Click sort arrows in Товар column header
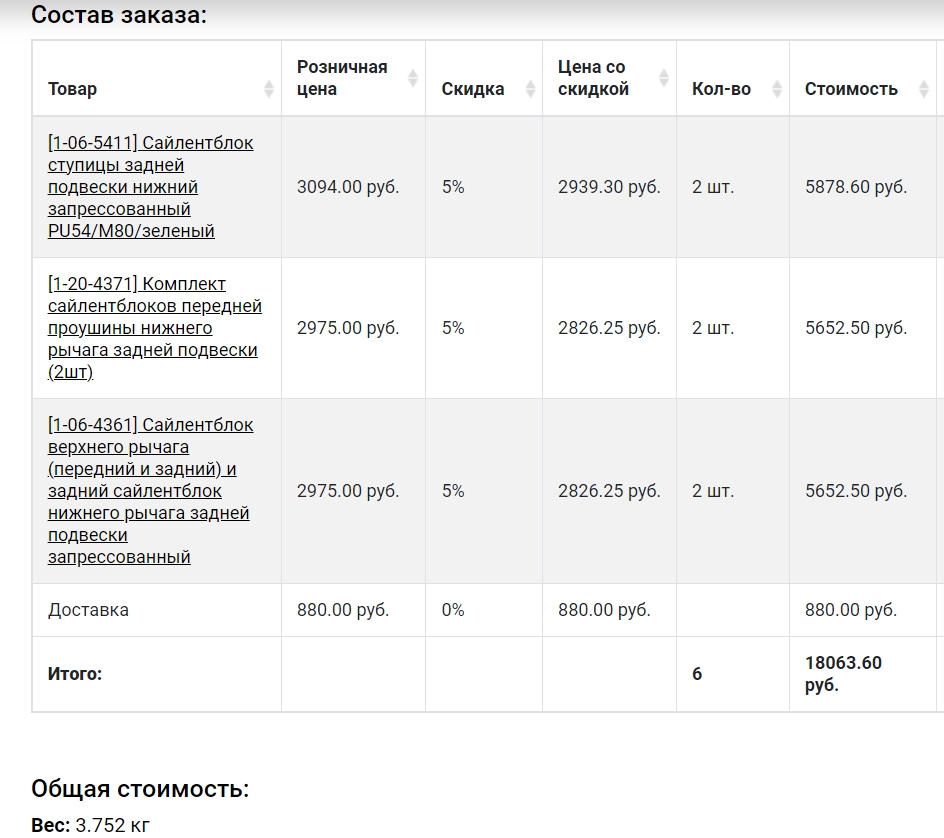 pos(268,89)
